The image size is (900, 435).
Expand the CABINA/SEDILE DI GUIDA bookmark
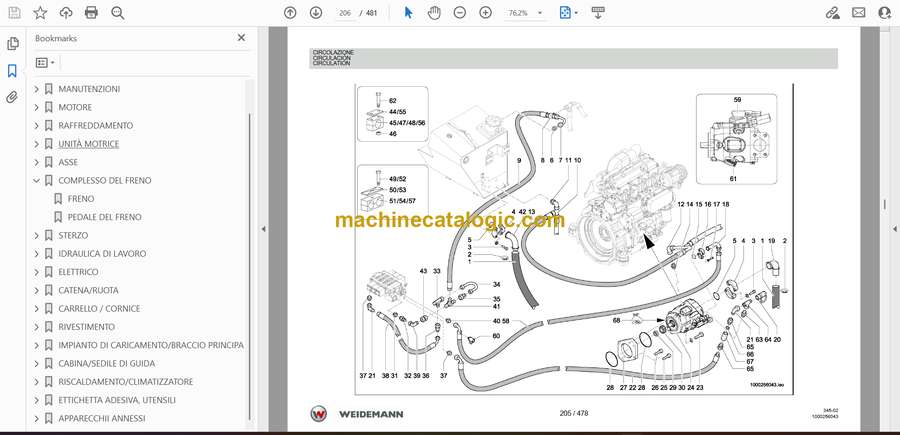pos(37,363)
